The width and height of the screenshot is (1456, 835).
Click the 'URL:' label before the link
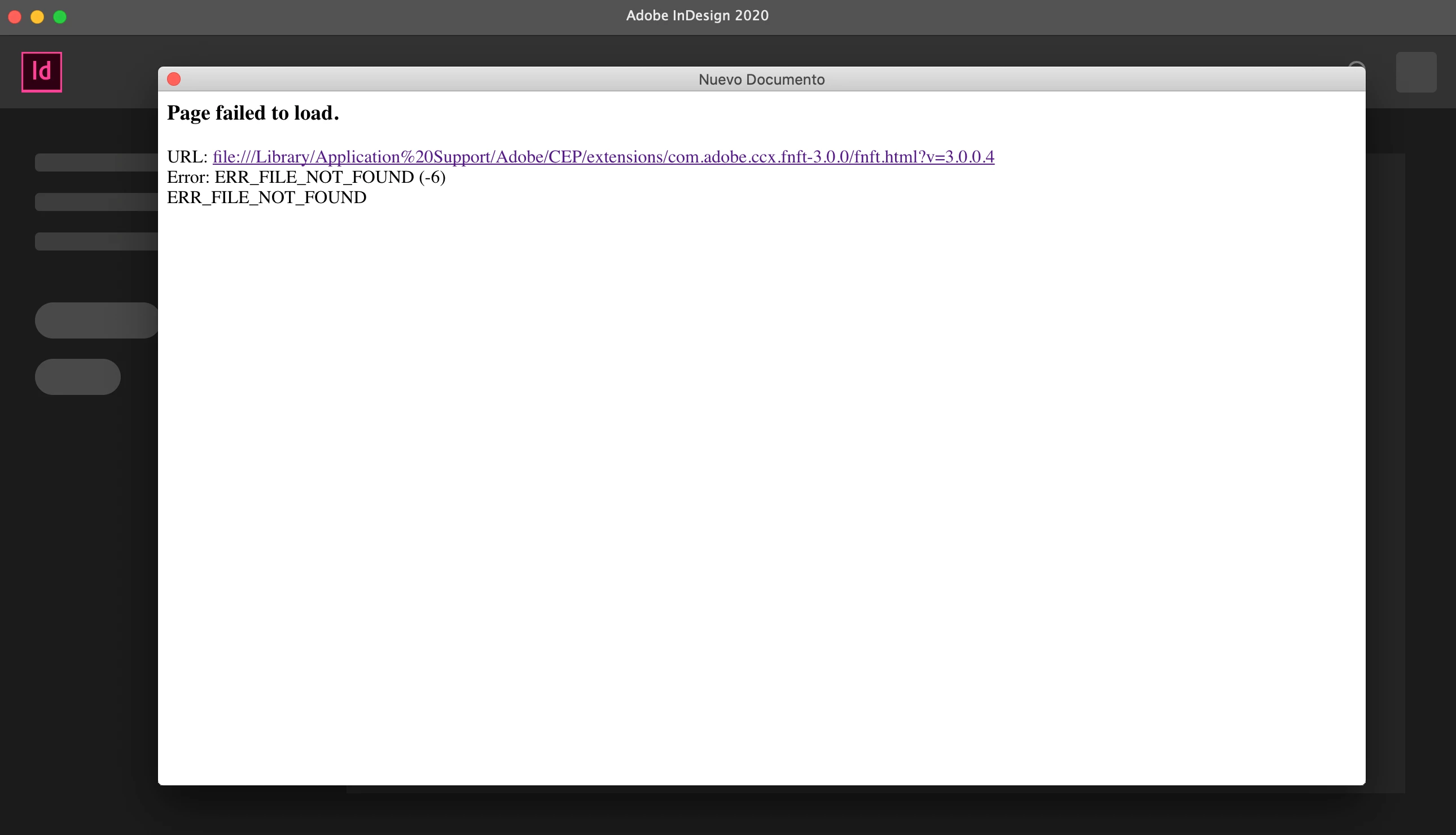tap(186, 157)
